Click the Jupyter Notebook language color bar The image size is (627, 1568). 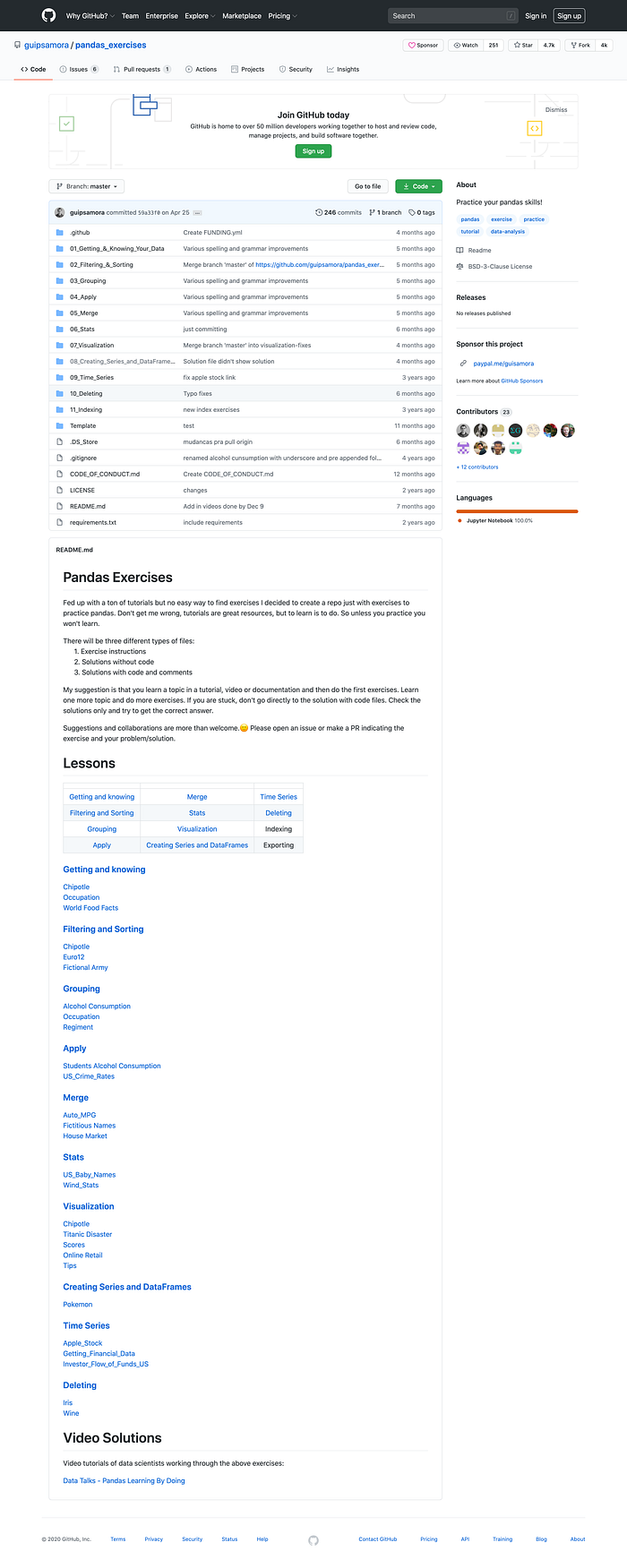(x=517, y=510)
